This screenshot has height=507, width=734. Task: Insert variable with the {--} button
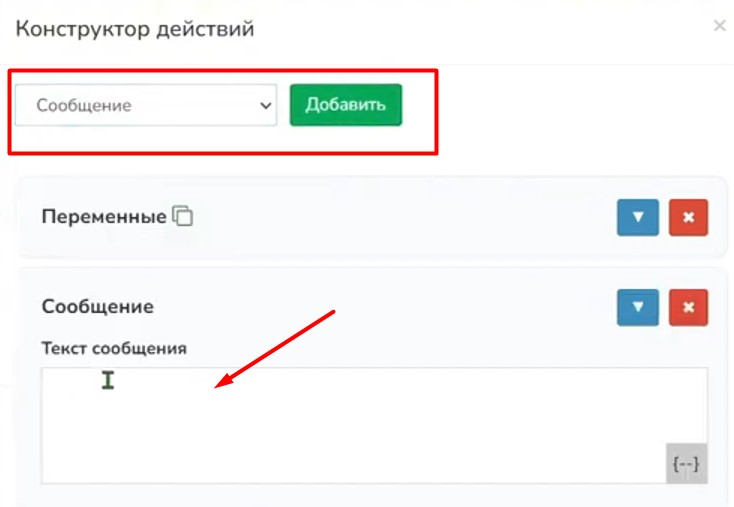click(686, 464)
